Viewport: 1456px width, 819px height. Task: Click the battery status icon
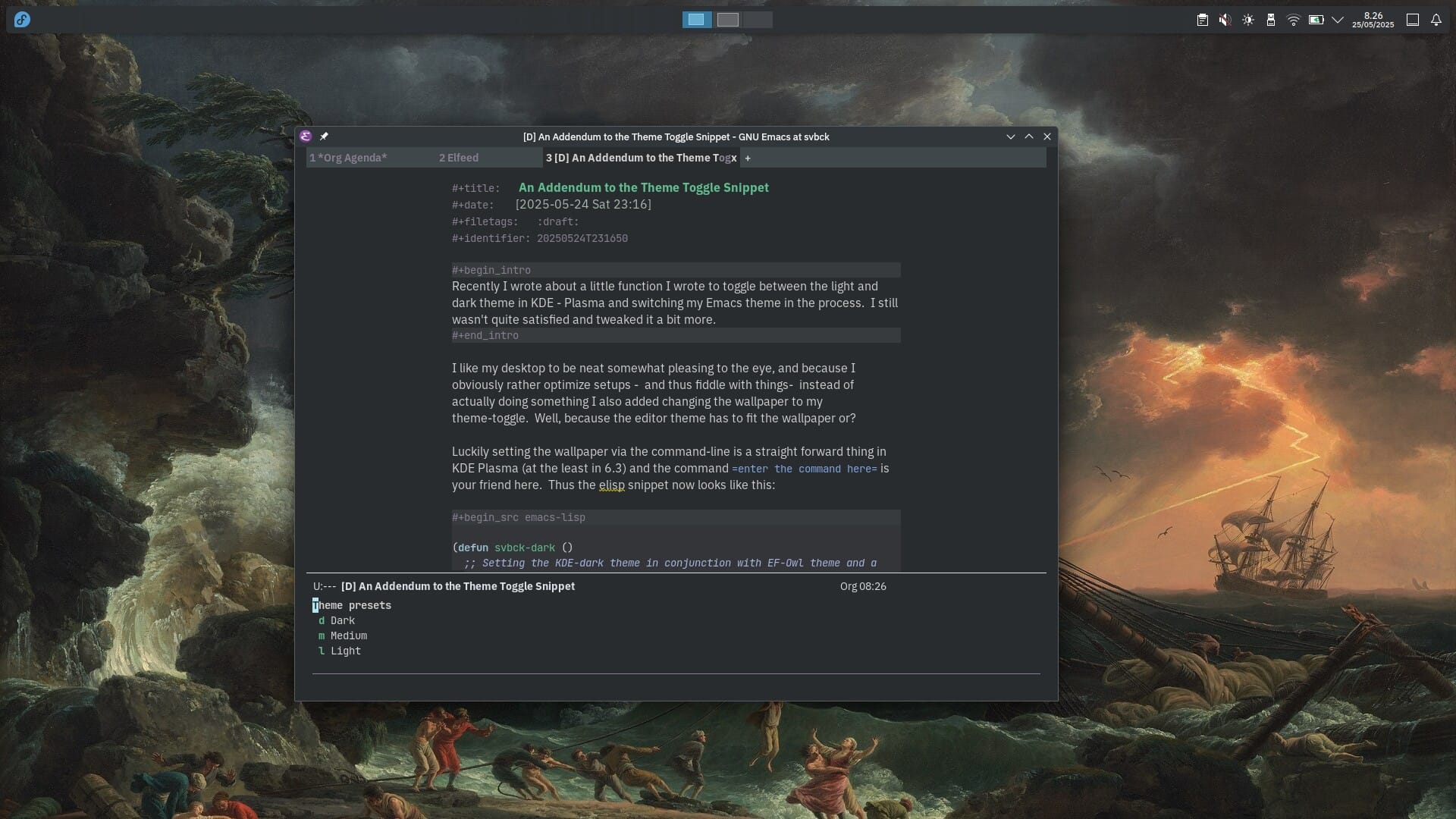pos(1316,20)
